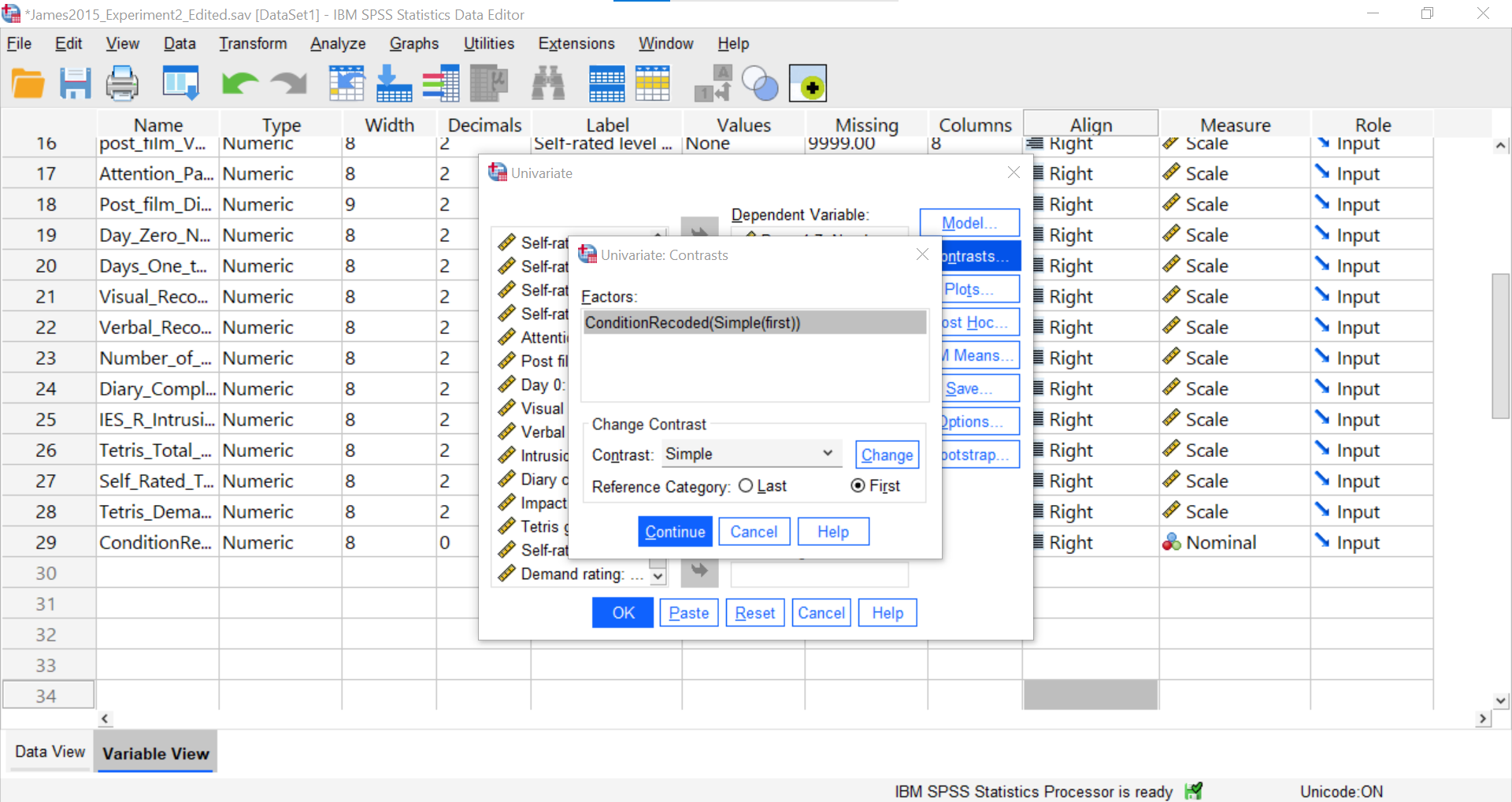Open the File menu
1512x802 pixels.
pos(19,43)
